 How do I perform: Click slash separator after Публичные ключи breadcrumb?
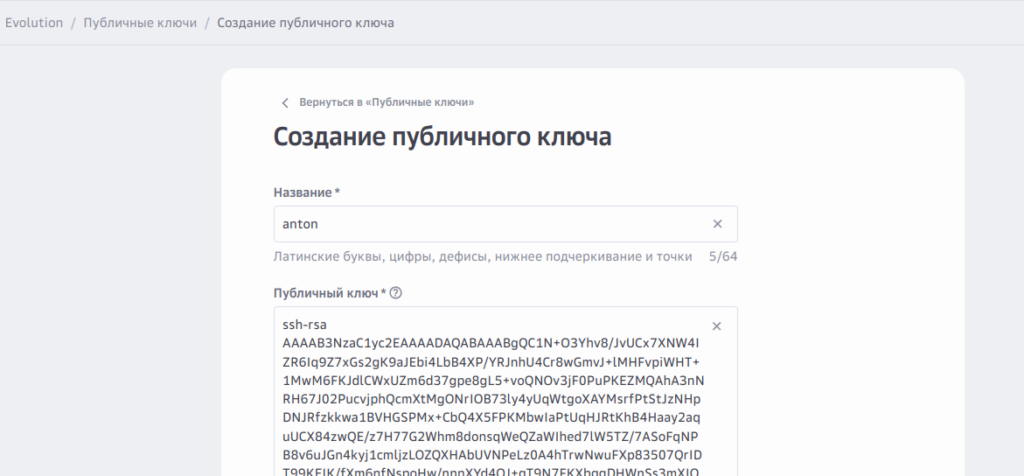[207, 22]
